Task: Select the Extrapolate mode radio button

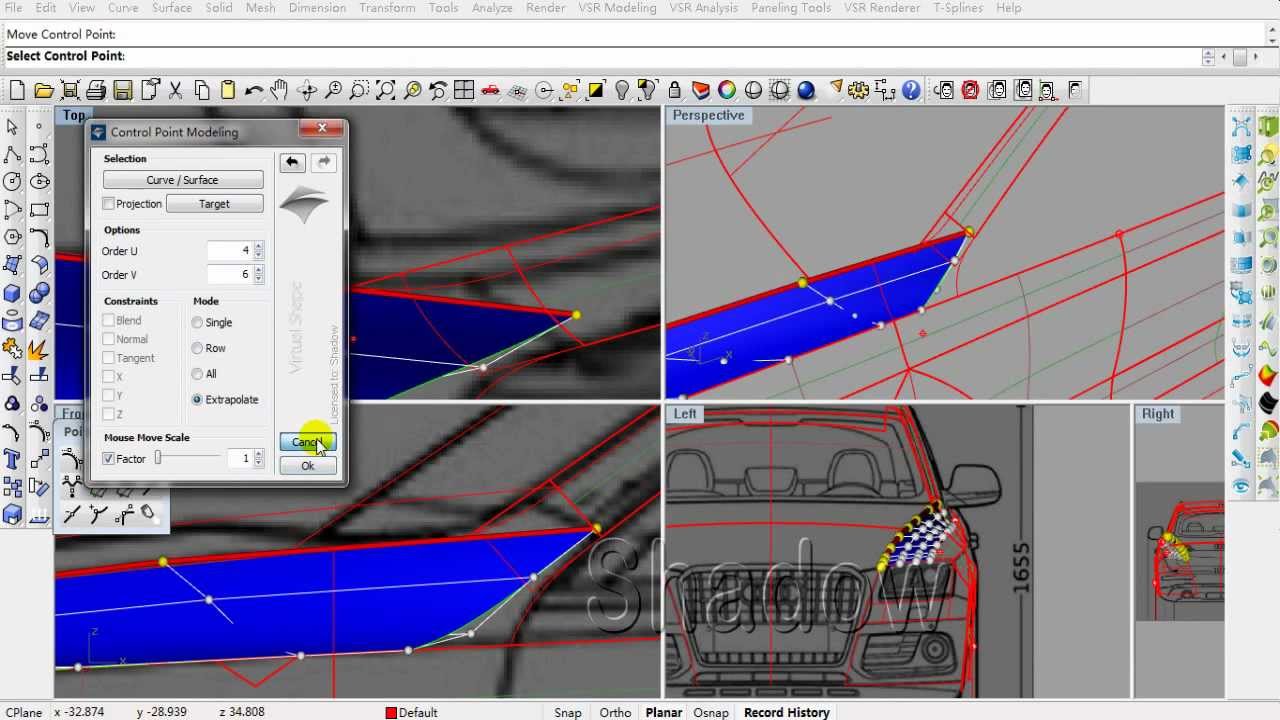Action: click(x=197, y=400)
